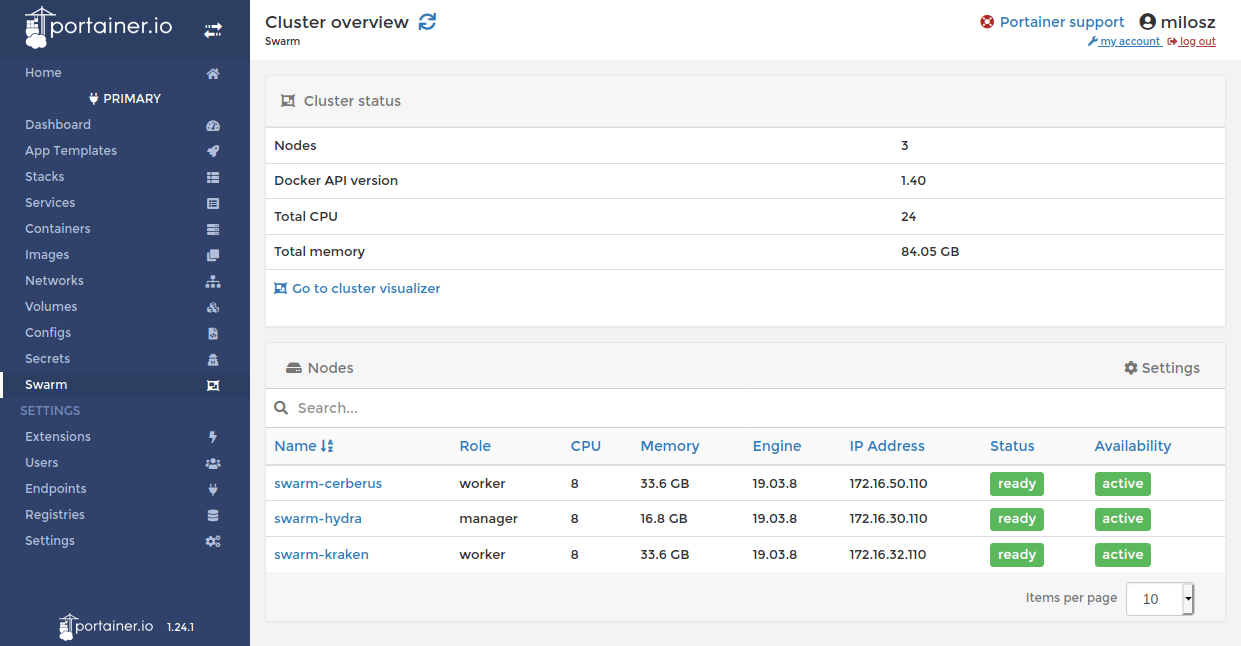
Task: Open Containers from the sidebar
Action: point(58,229)
